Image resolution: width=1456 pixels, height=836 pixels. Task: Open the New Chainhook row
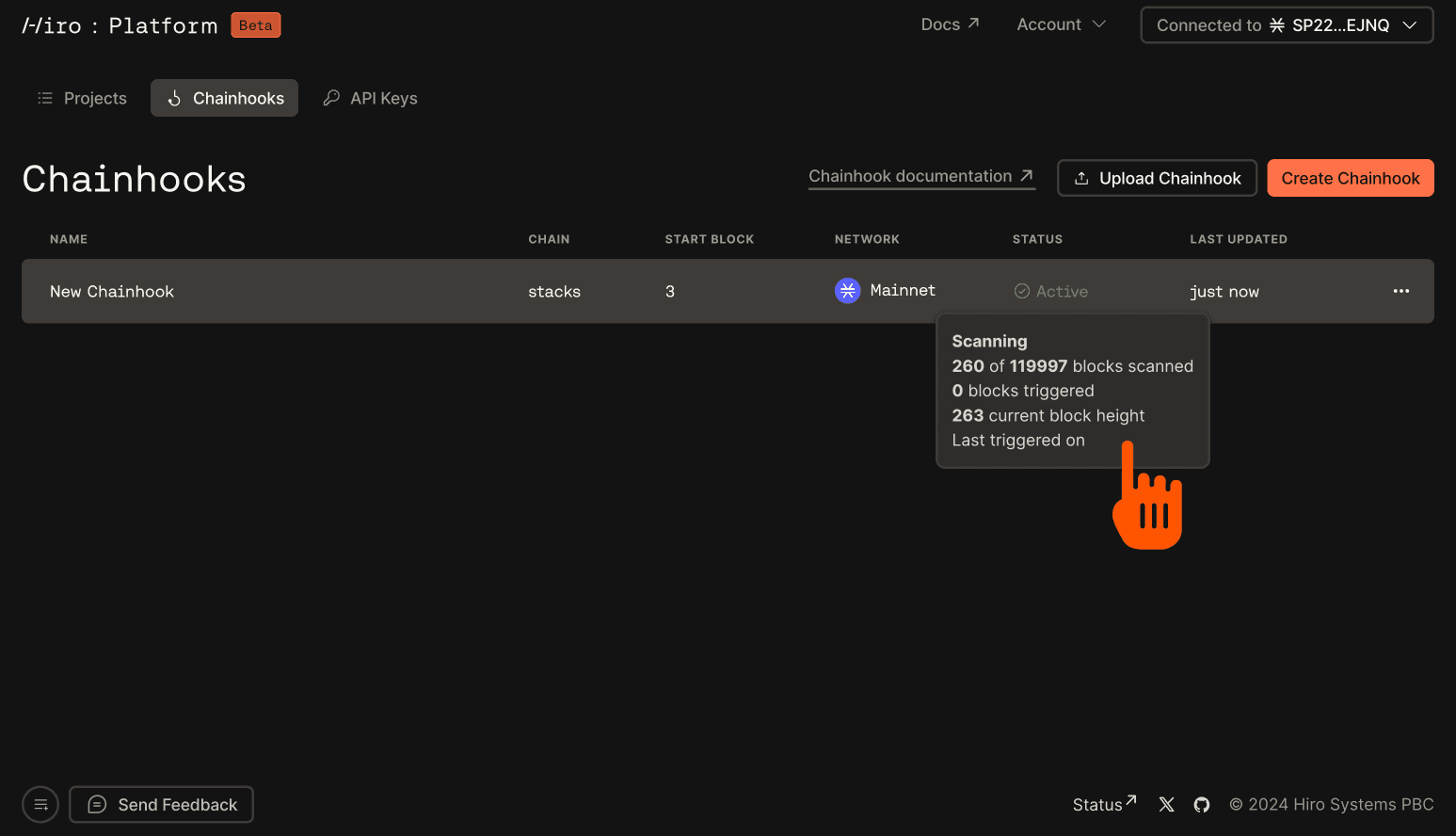tap(728, 291)
